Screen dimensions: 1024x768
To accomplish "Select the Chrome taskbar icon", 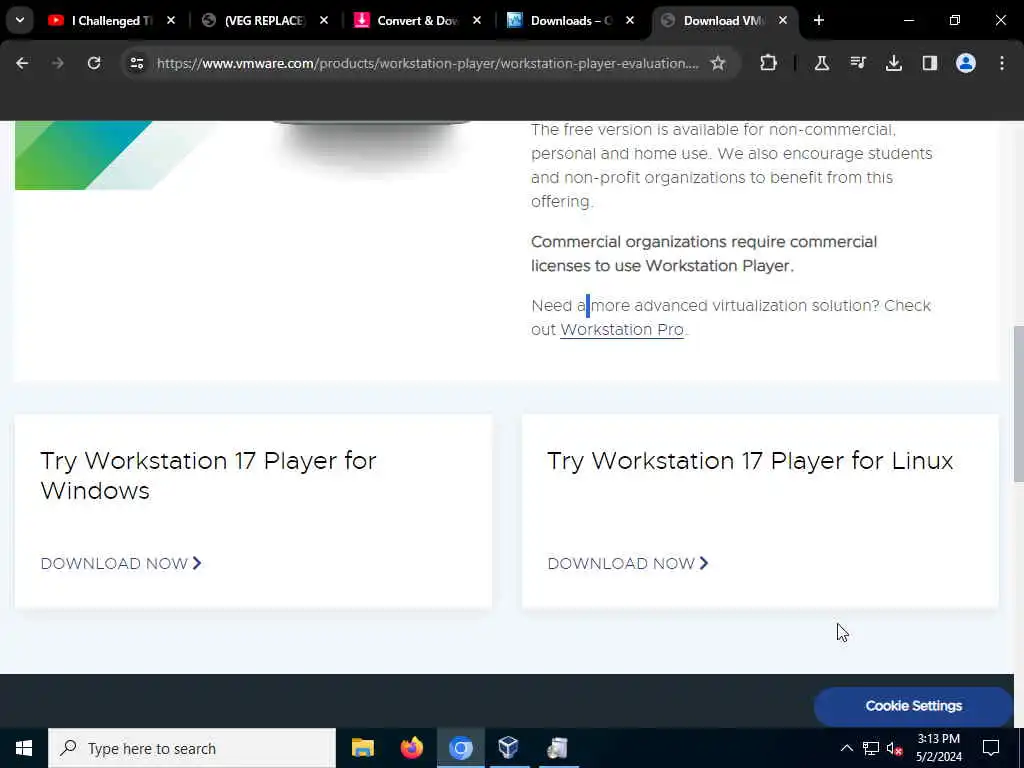I will pyautogui.click(x=460, y=748).
